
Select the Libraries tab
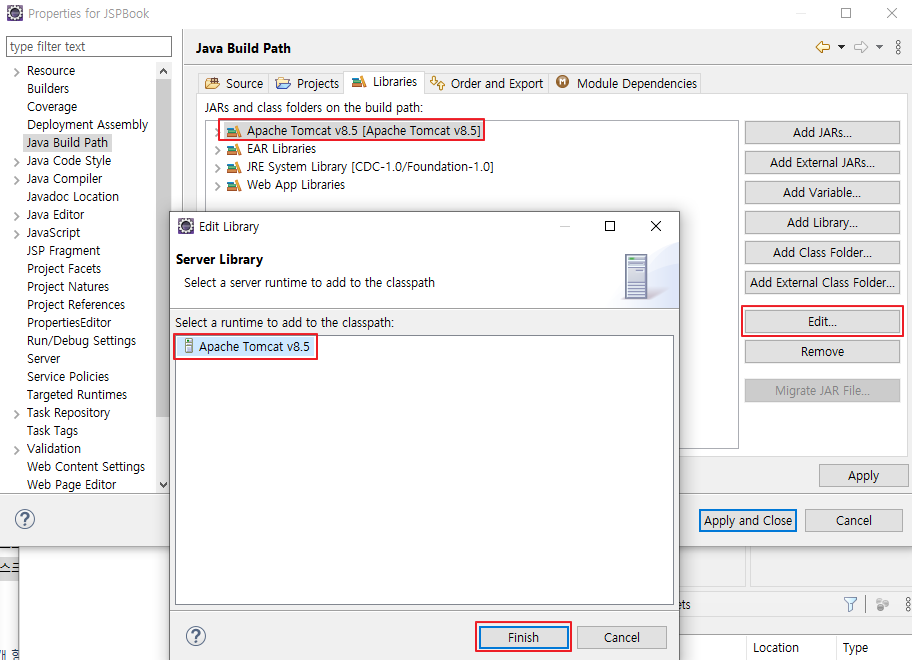pyautogui.click(x=384, y=82)
